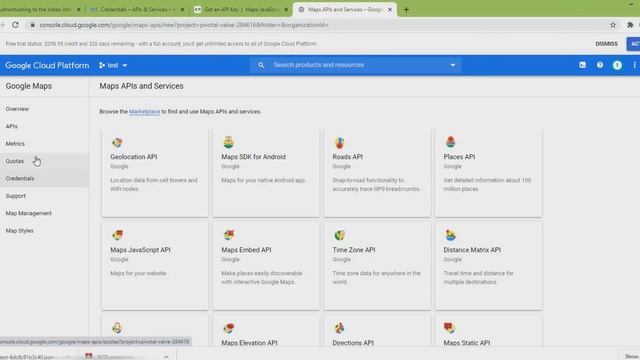Image resolution: width=640 pixels, height=360 pixels.
Task: Click the Maps Static API icon
Action: (x=449, y=328)
